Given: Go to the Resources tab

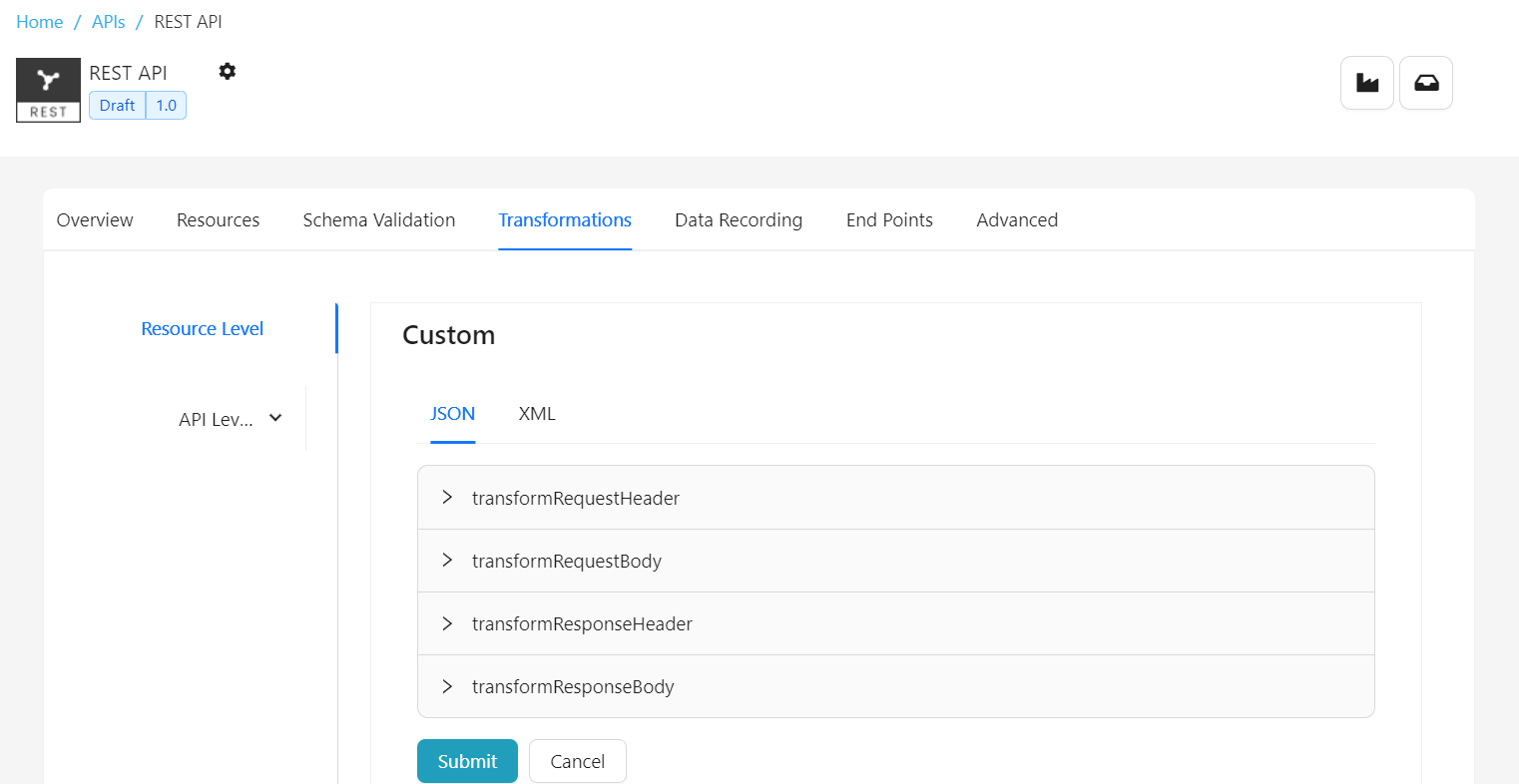Looking at the screenshot, I should [x=218, y=220].
